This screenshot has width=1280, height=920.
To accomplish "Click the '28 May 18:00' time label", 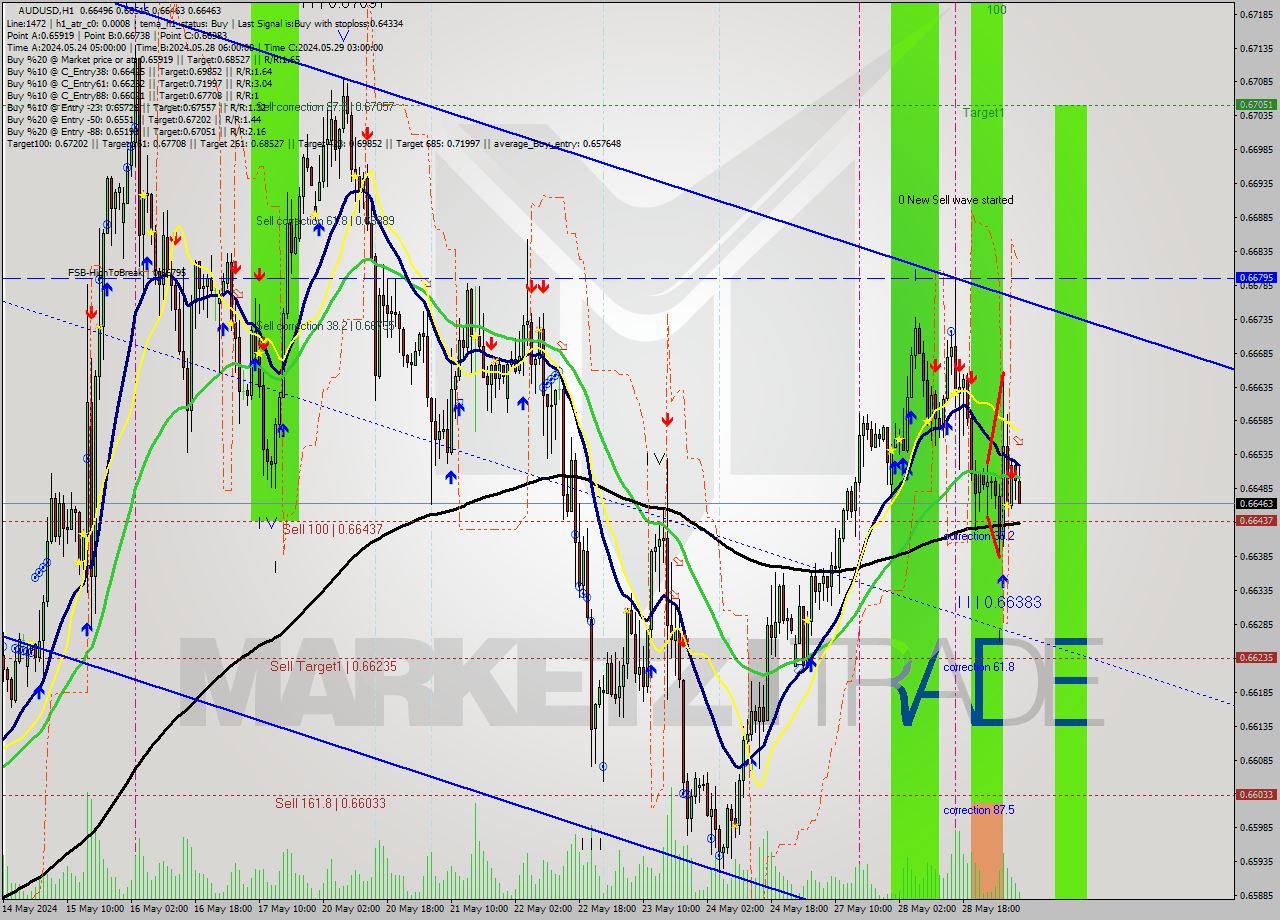I will [x=992, y=909].
